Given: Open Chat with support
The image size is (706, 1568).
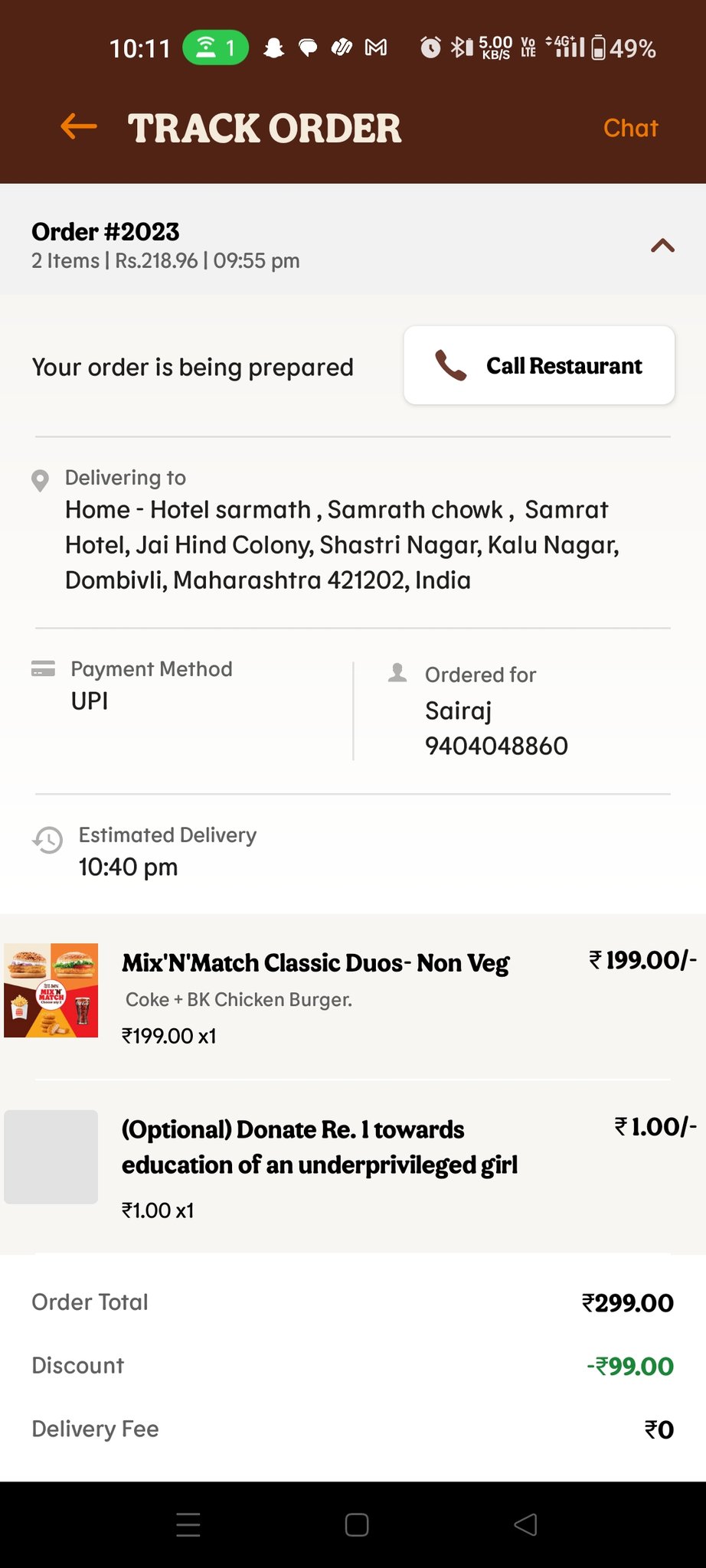Looking at the screenshot, I should pos(630,128).
